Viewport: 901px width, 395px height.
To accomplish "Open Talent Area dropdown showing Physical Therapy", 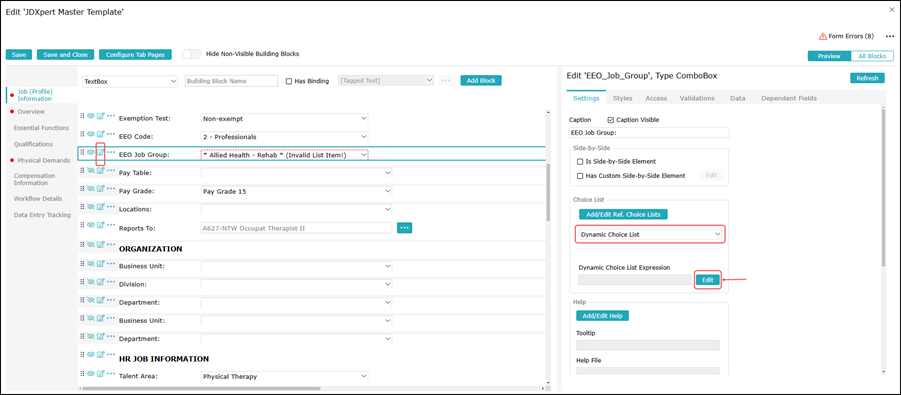I will pos(284,377).
